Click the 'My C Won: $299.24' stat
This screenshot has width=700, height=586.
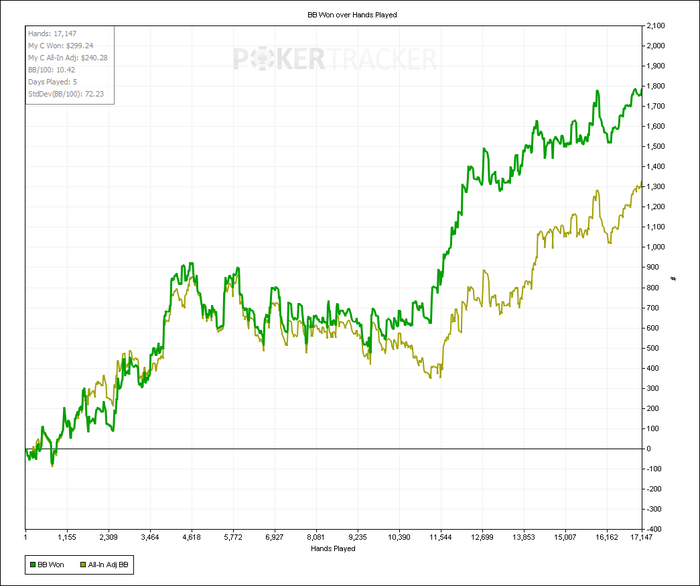pyautogui.click(x=61, y=46)
